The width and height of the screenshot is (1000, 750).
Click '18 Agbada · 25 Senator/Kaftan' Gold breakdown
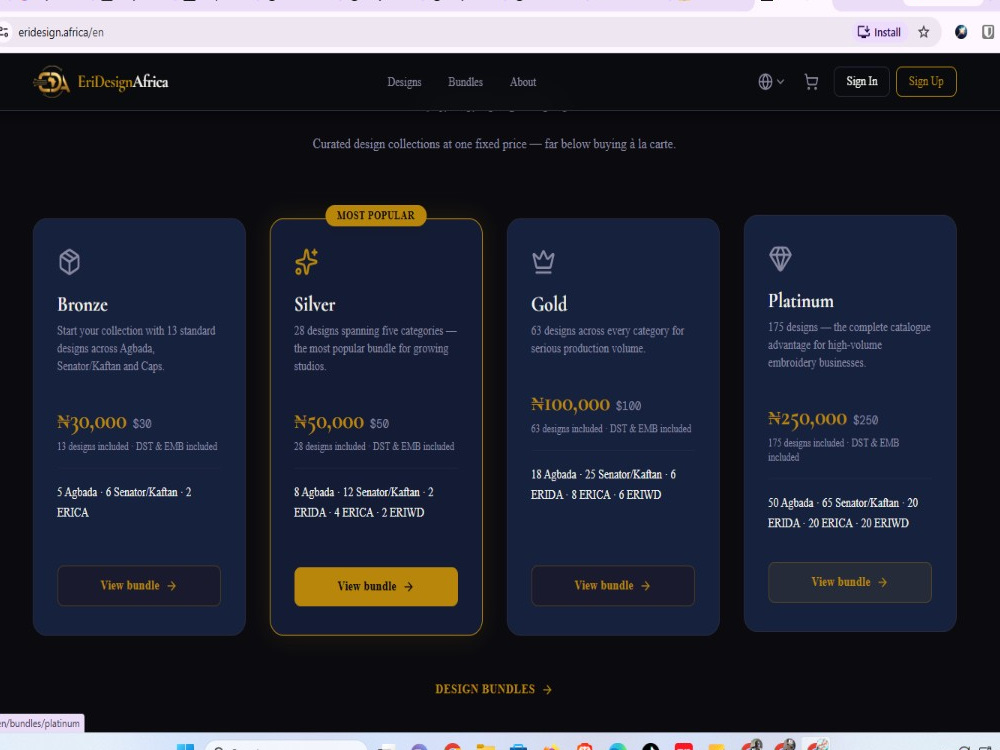[x=603, y=484]
